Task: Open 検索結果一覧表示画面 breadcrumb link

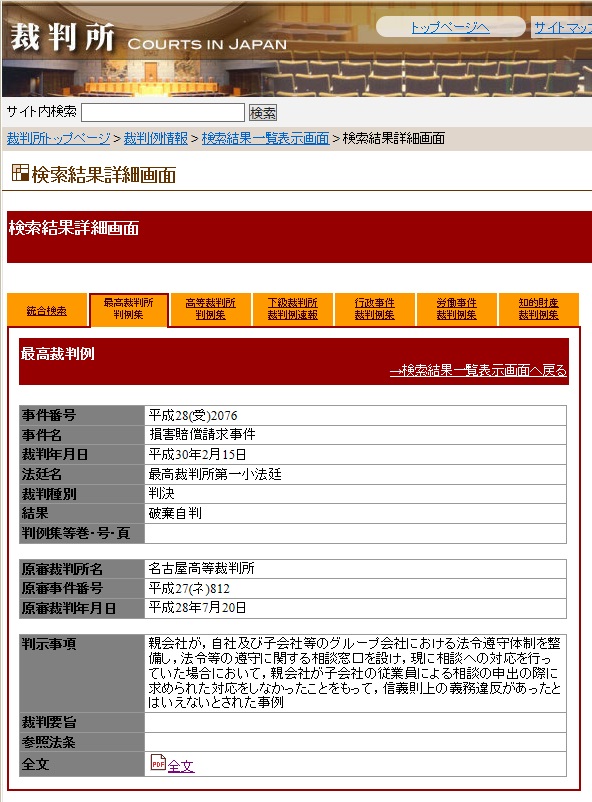Action: coord(265,138)
